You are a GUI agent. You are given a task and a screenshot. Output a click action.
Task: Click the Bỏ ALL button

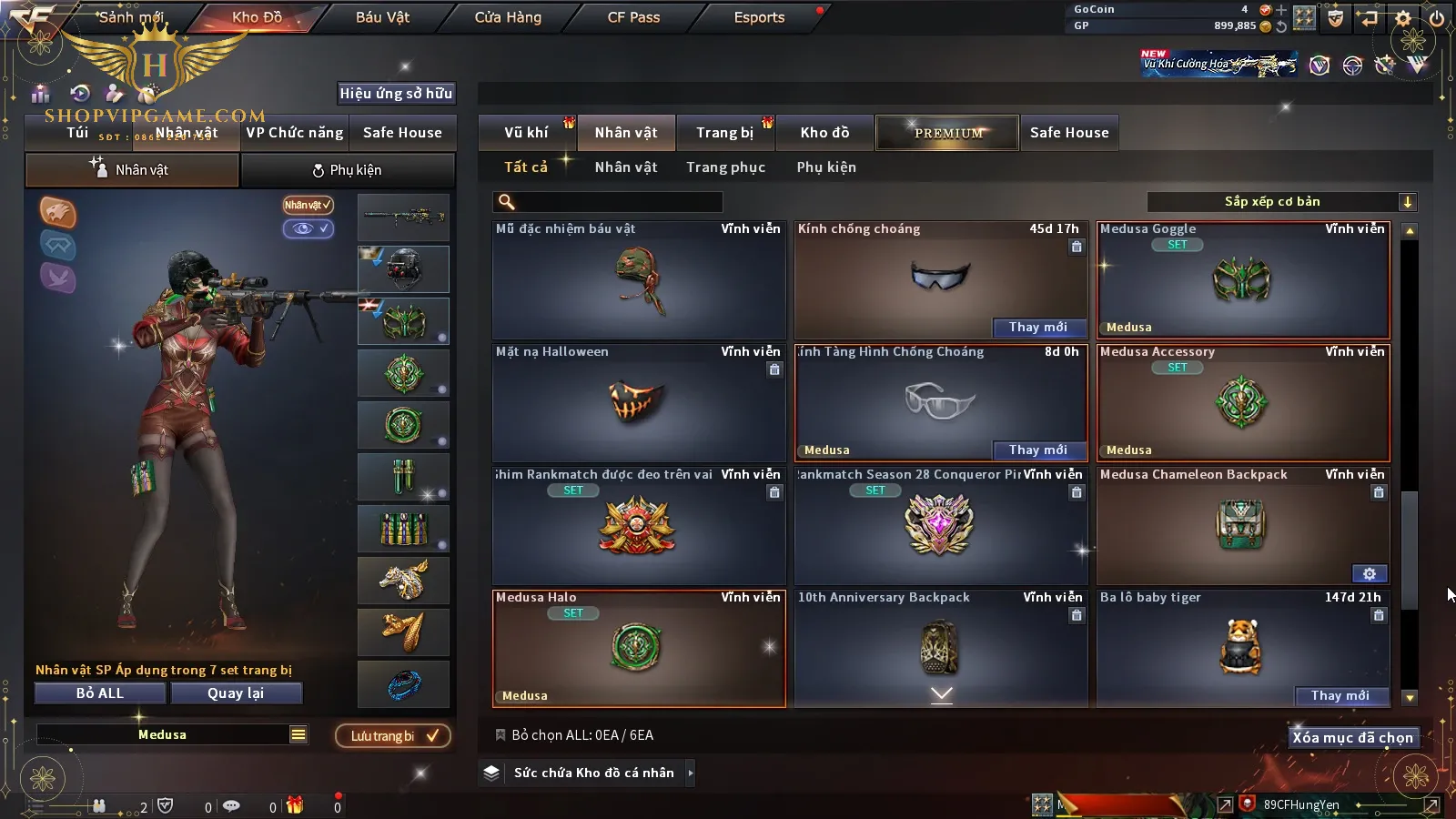(x=100, y=693)
